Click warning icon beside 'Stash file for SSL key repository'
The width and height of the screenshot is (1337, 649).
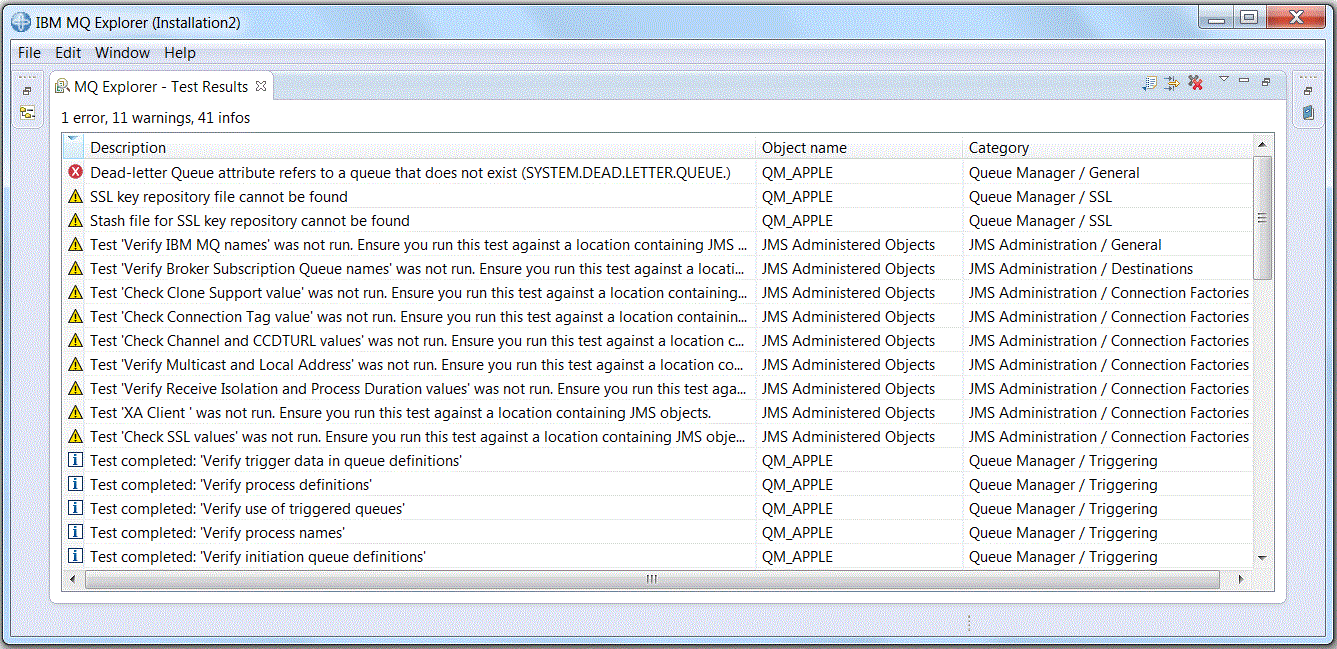[x=75, y=220]
